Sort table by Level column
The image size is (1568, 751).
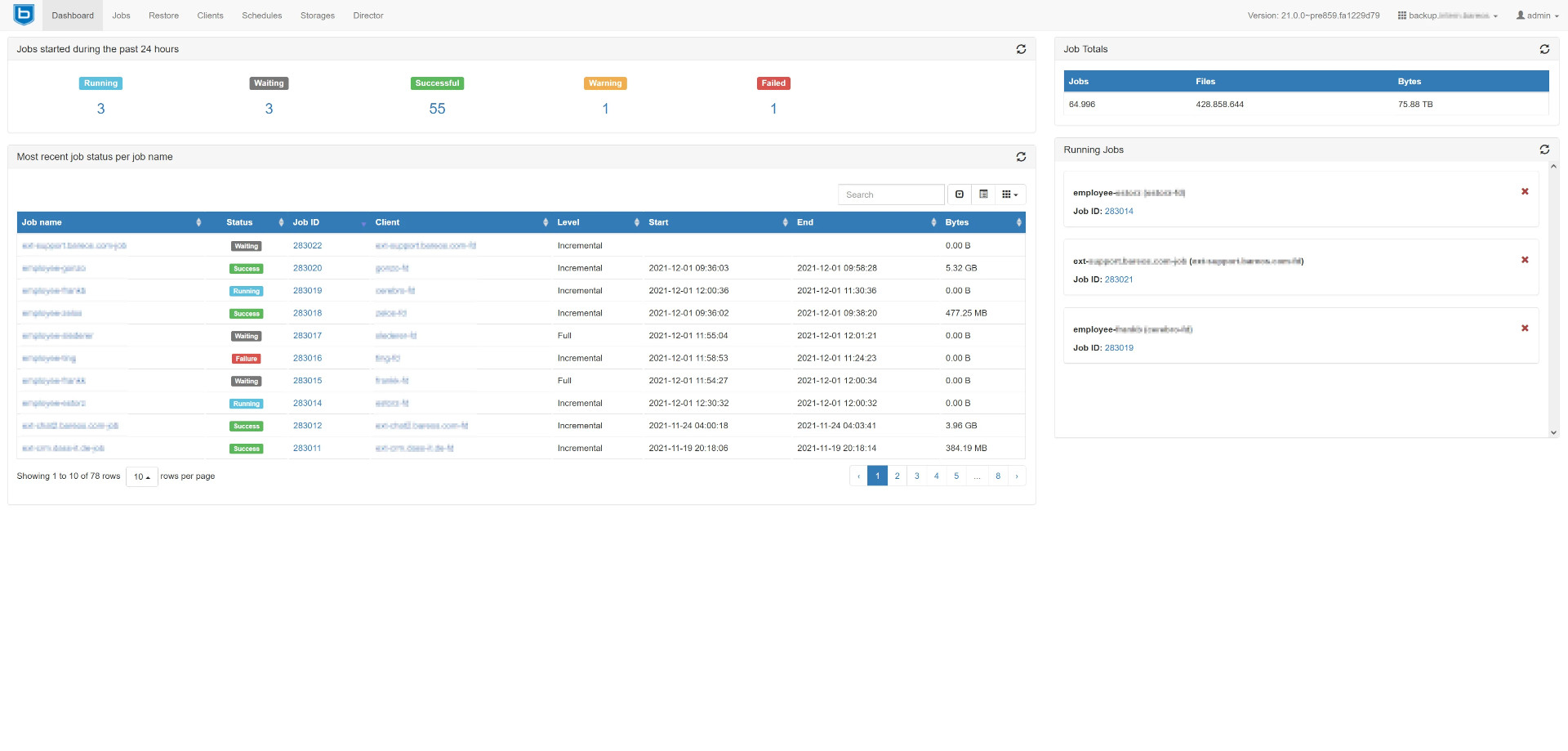[598, 222]
